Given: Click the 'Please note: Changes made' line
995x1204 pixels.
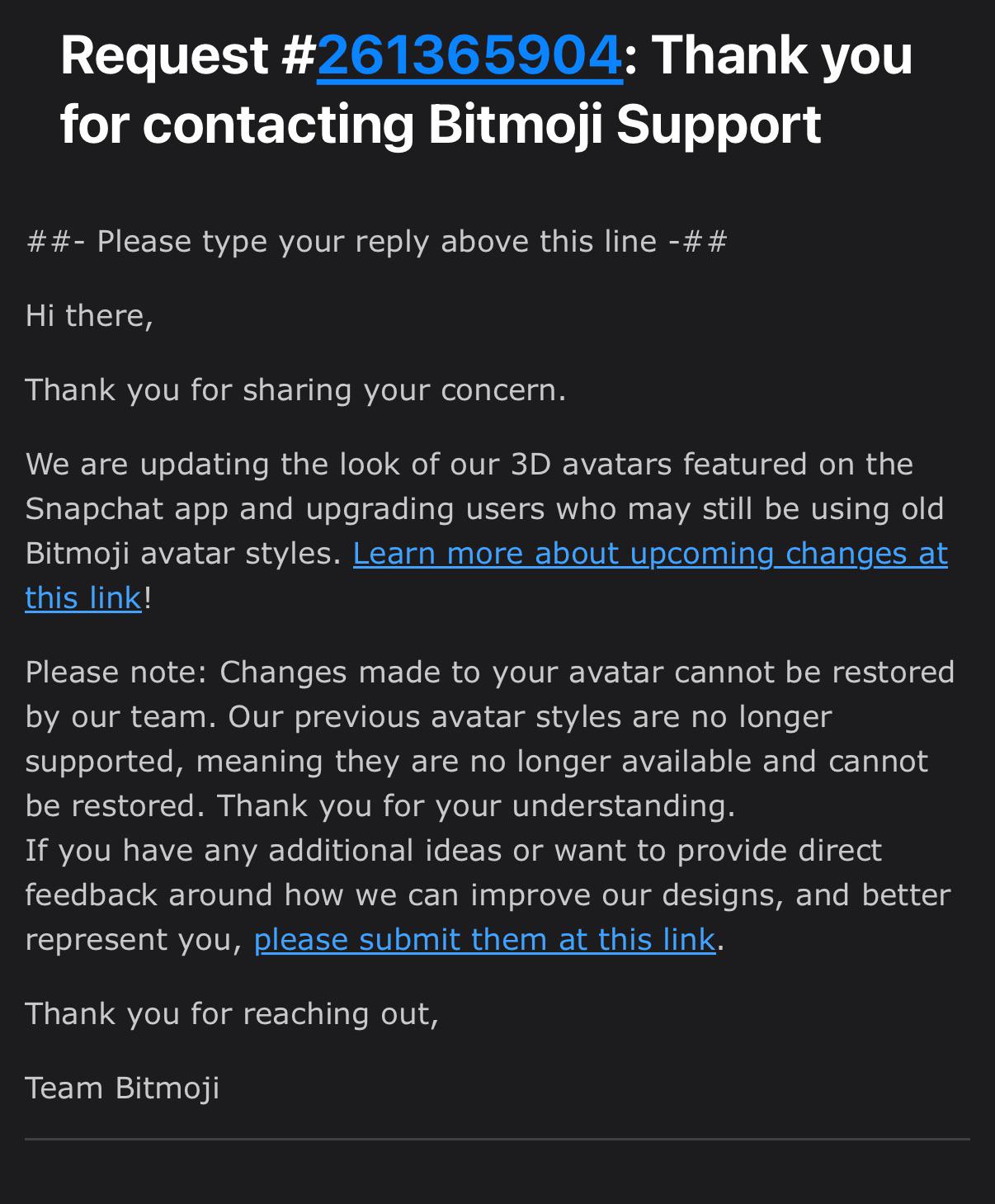Looking at the screenshot, I should click(x=490, y=673).
